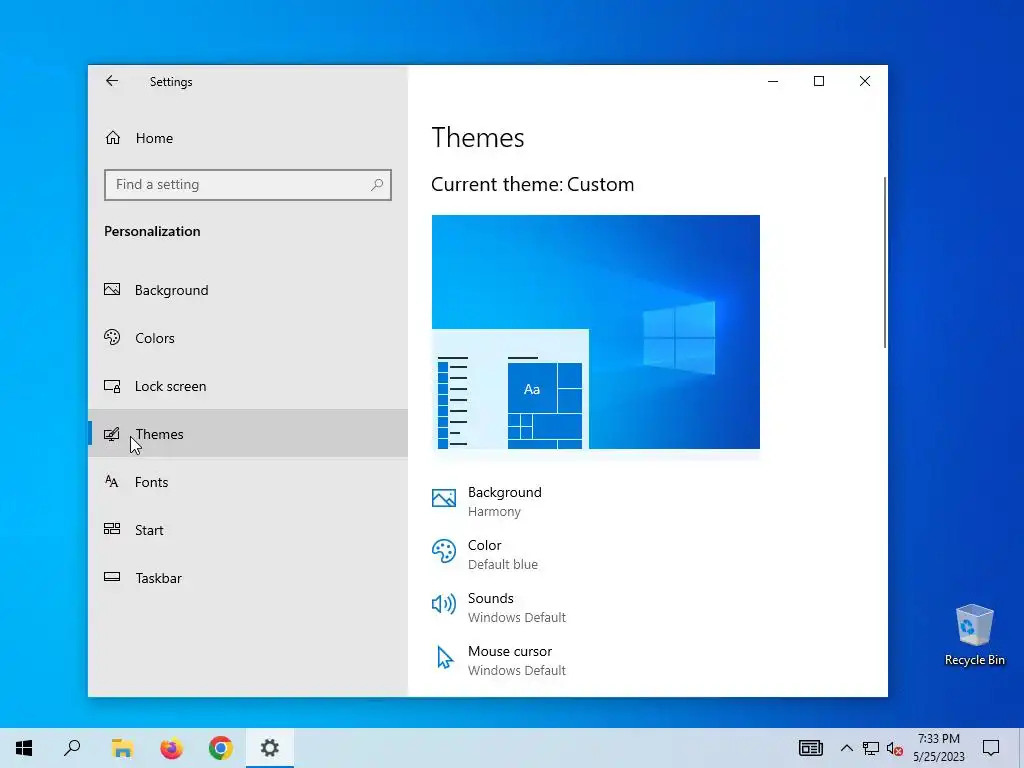
Task: Open the Colors page in sidebar
Action: [248, 338]
